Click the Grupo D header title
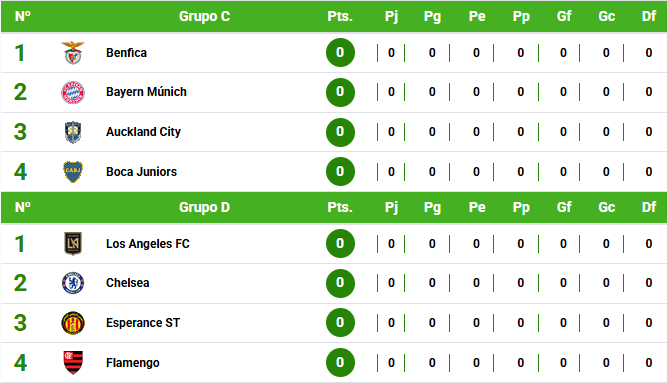Viewport: 667px width, 383px height. pos(204,207)
